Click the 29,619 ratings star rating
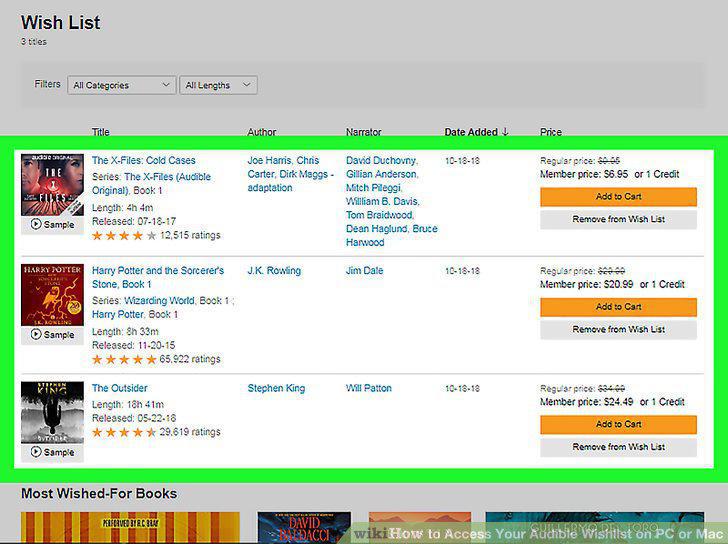 156,432
